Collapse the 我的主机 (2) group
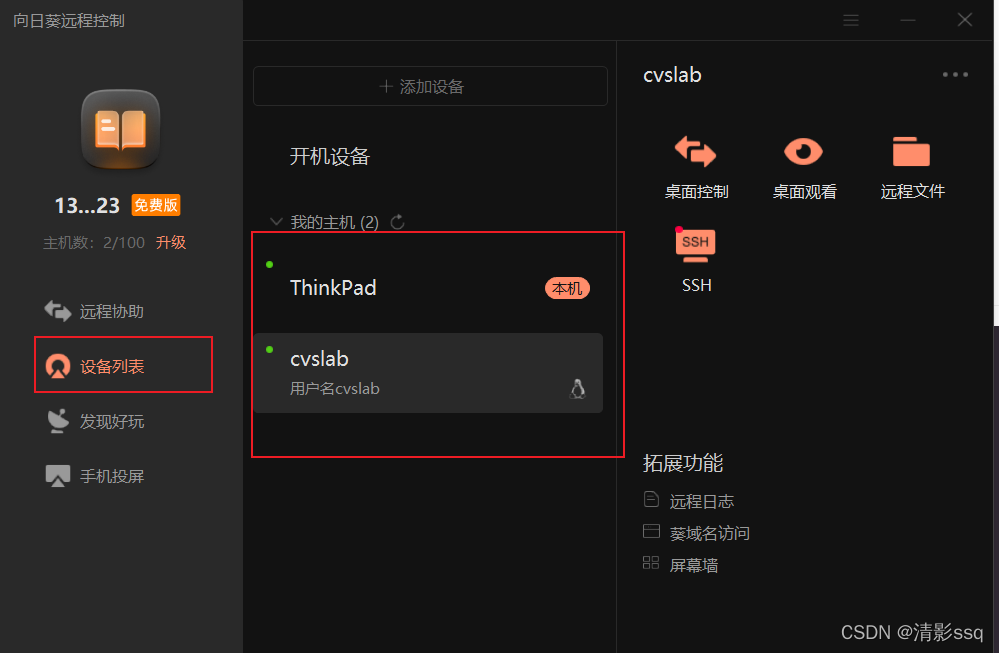Image resolution: width=999 pixels, height=653 pixels. coord(276,222)
